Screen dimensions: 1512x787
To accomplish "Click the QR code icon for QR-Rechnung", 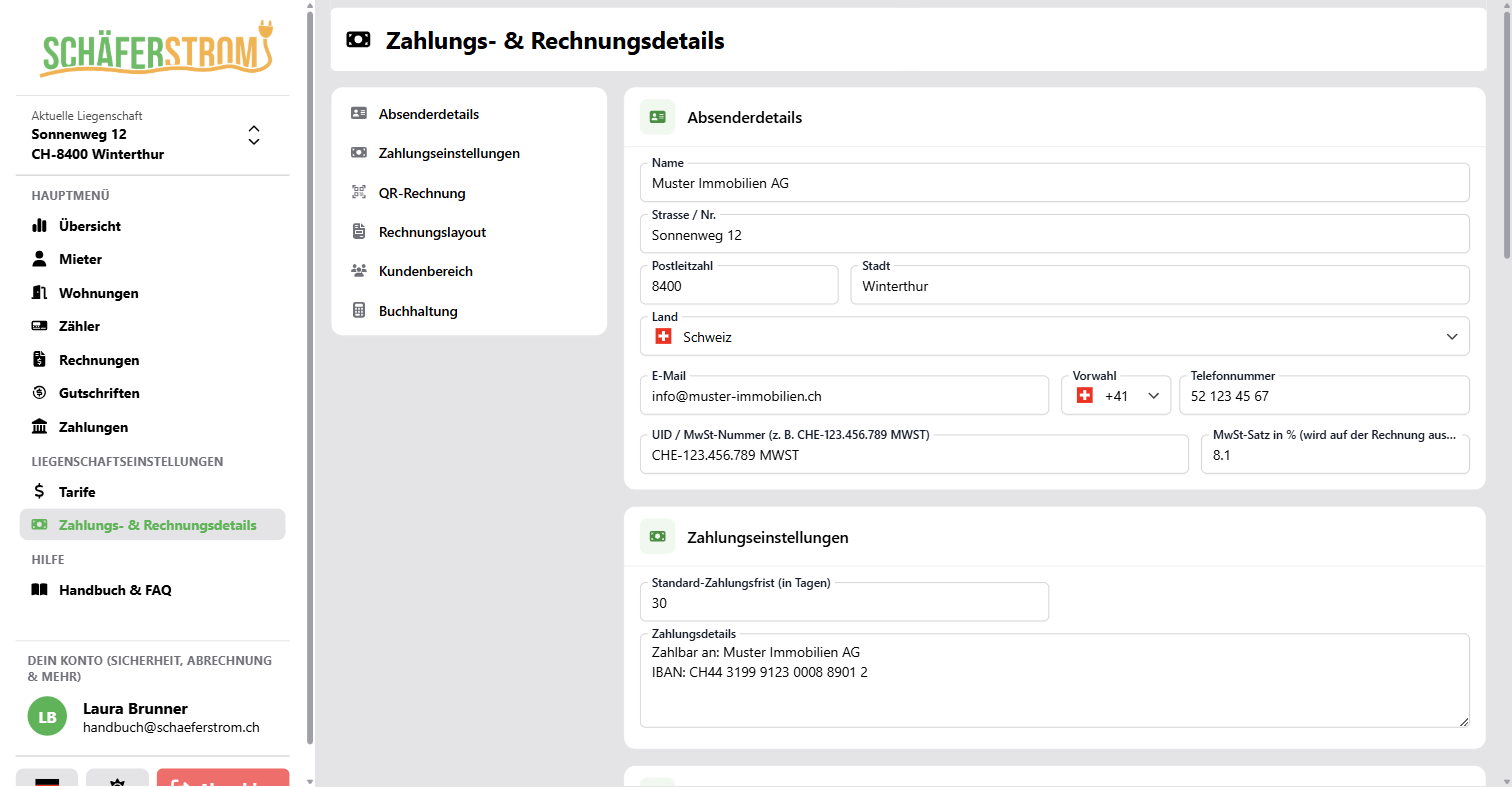I will pyautogui.click(x=359, y=193).
